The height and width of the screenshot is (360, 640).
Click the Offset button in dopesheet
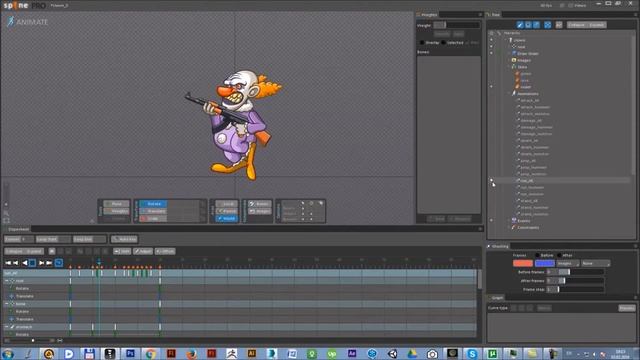tap(165, 251)
